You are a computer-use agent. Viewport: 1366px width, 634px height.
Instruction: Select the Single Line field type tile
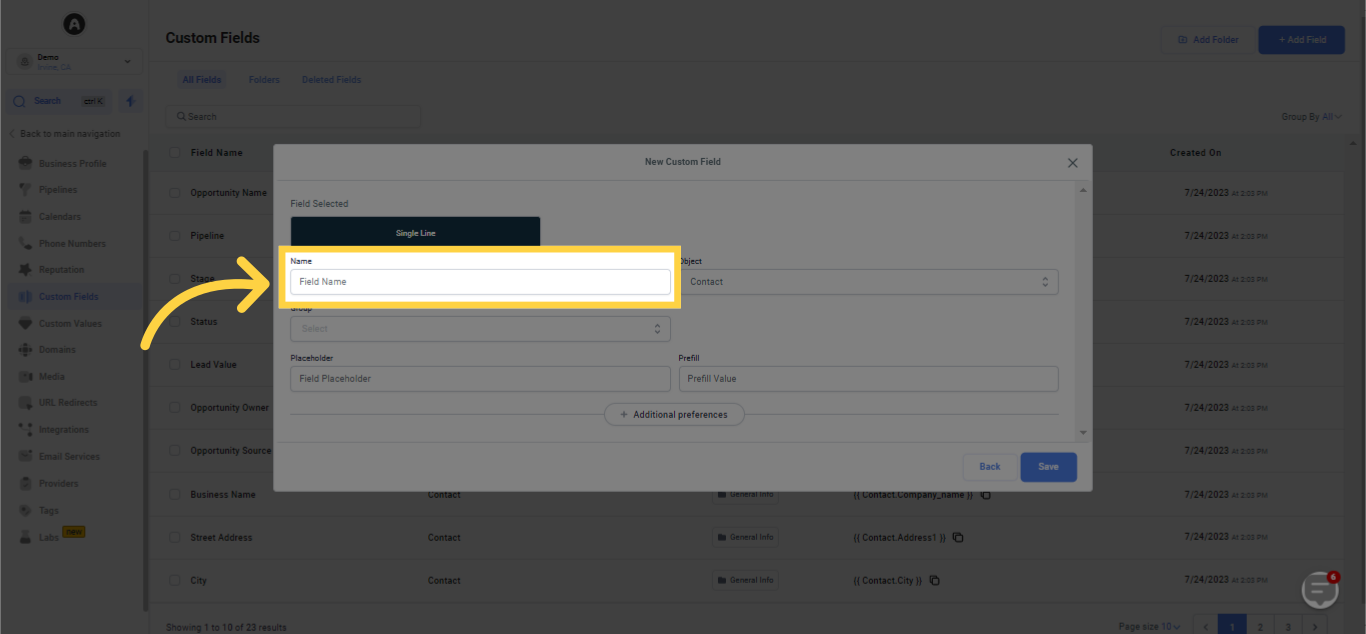(415, 233)
